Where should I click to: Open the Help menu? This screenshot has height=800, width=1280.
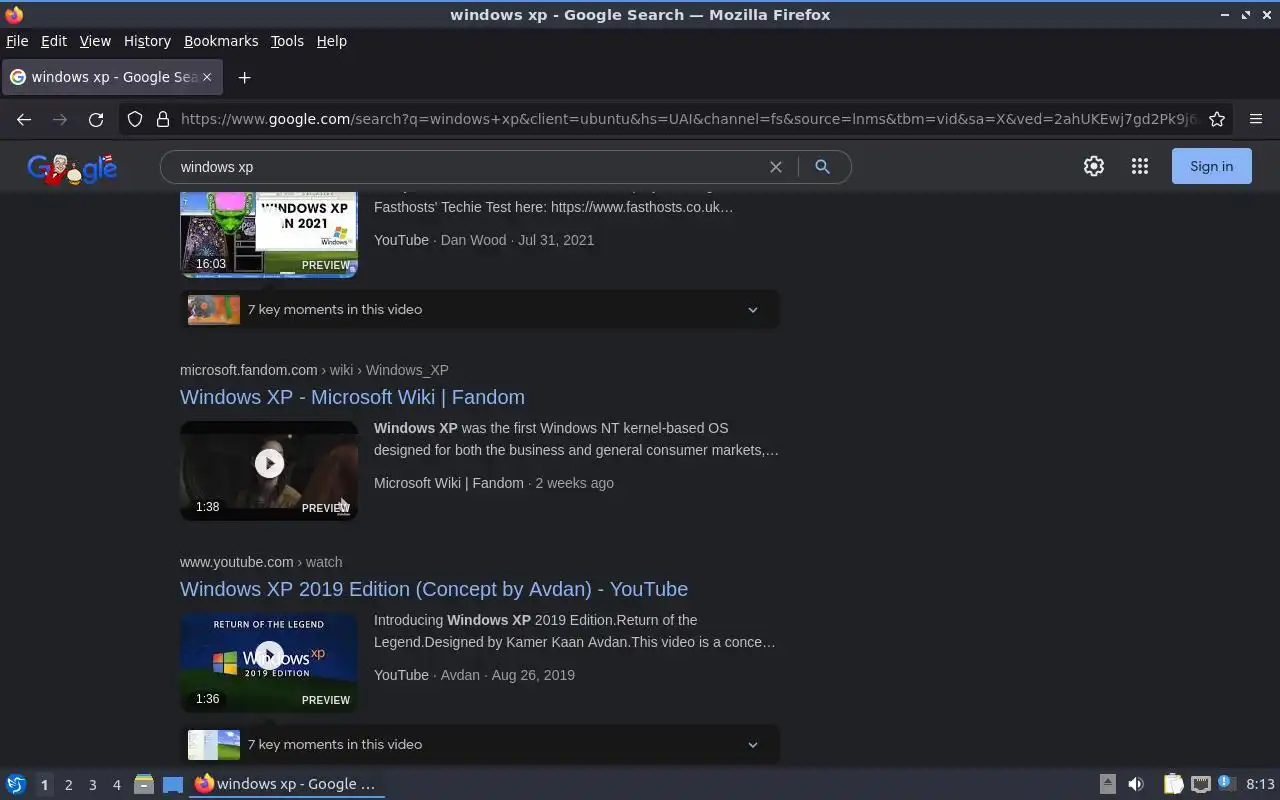(332, 41)
